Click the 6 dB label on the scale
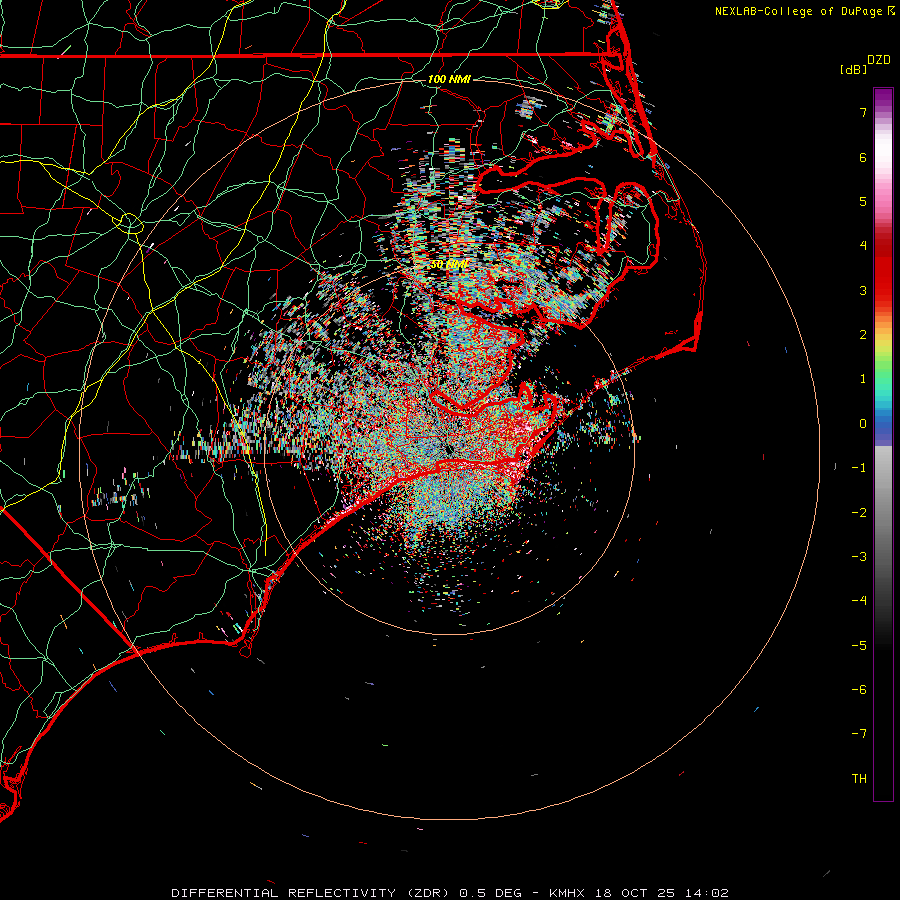900x900 pixels. 863,157
